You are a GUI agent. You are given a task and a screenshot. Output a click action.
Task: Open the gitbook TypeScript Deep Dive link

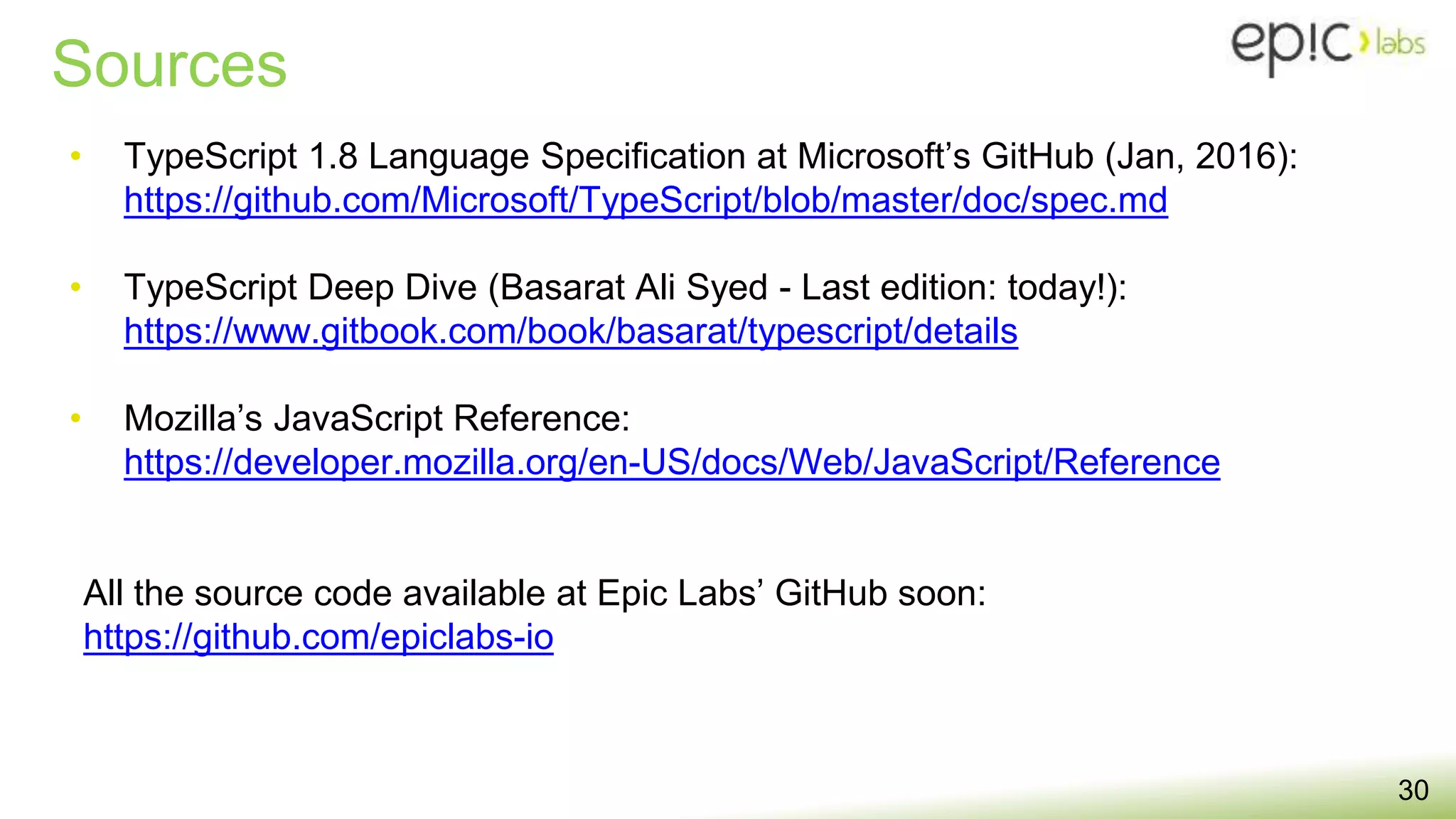click(x=571, y=331)
